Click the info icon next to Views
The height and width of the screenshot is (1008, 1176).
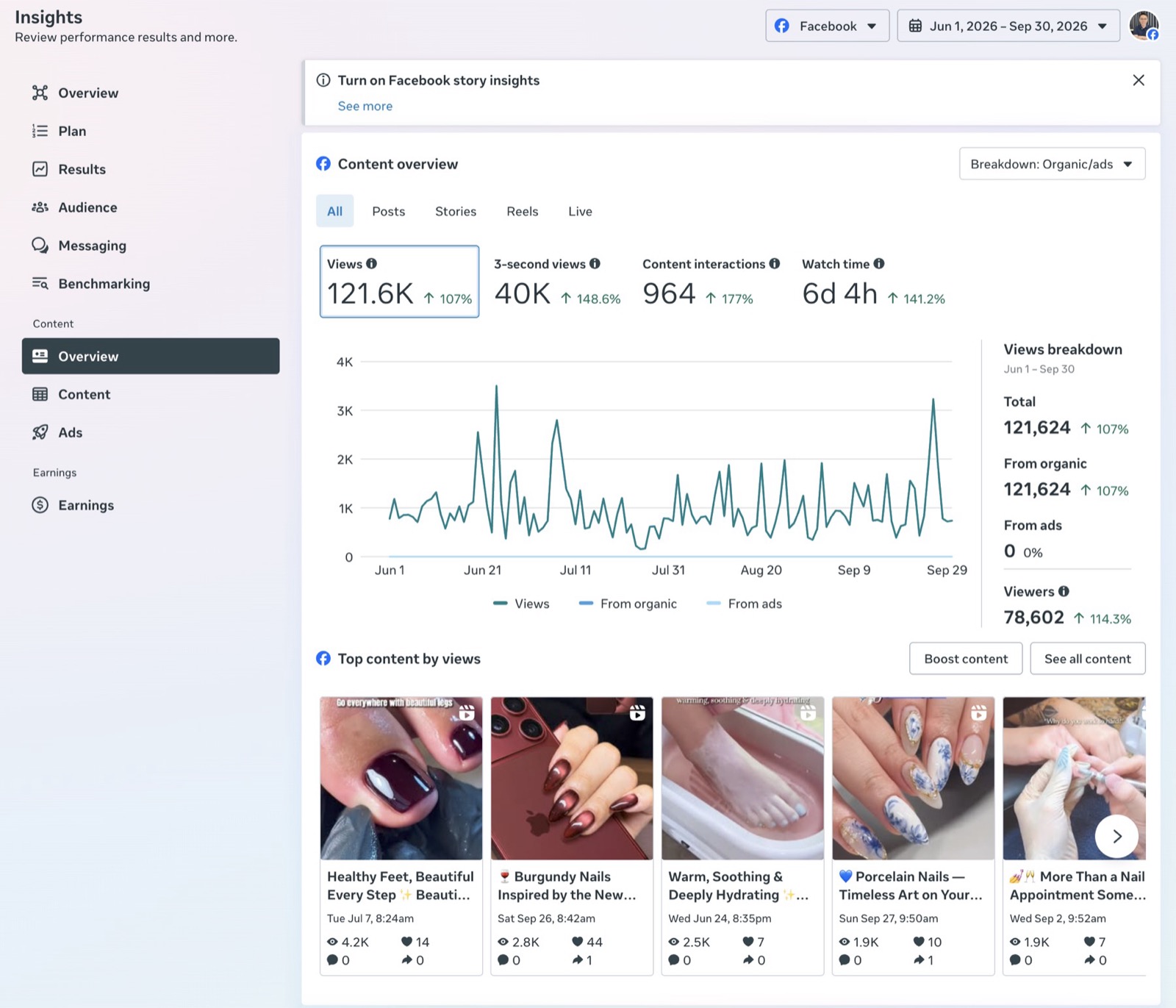coord(371,263)
